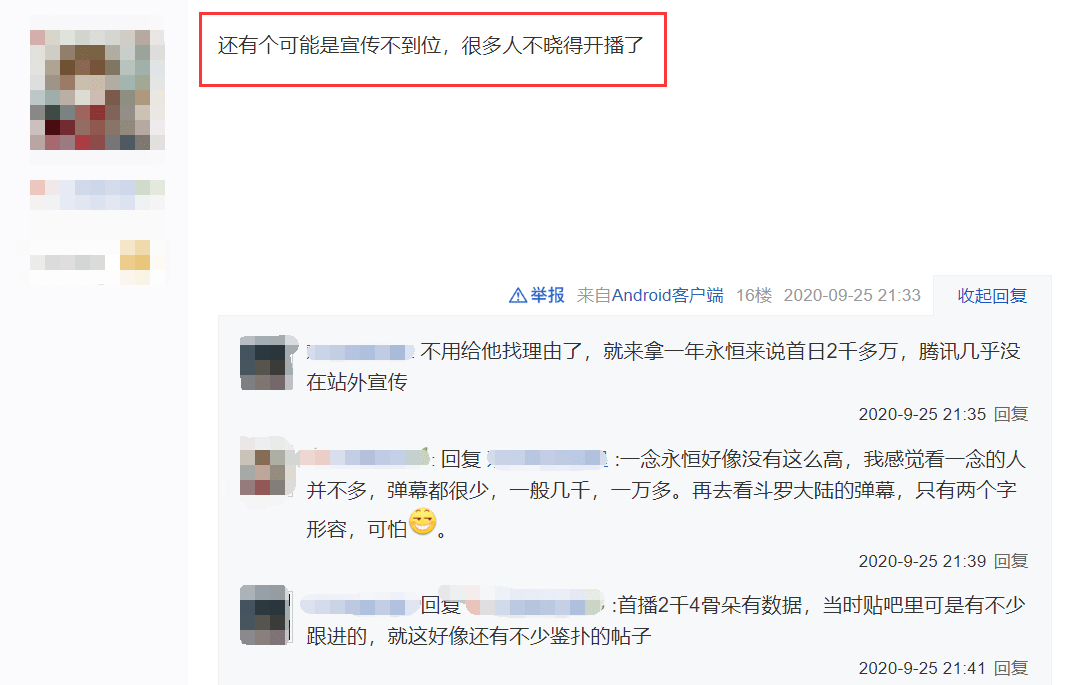Click the first replier's blurred username
Screen dimensions: 1065x685
click(360, 352)
